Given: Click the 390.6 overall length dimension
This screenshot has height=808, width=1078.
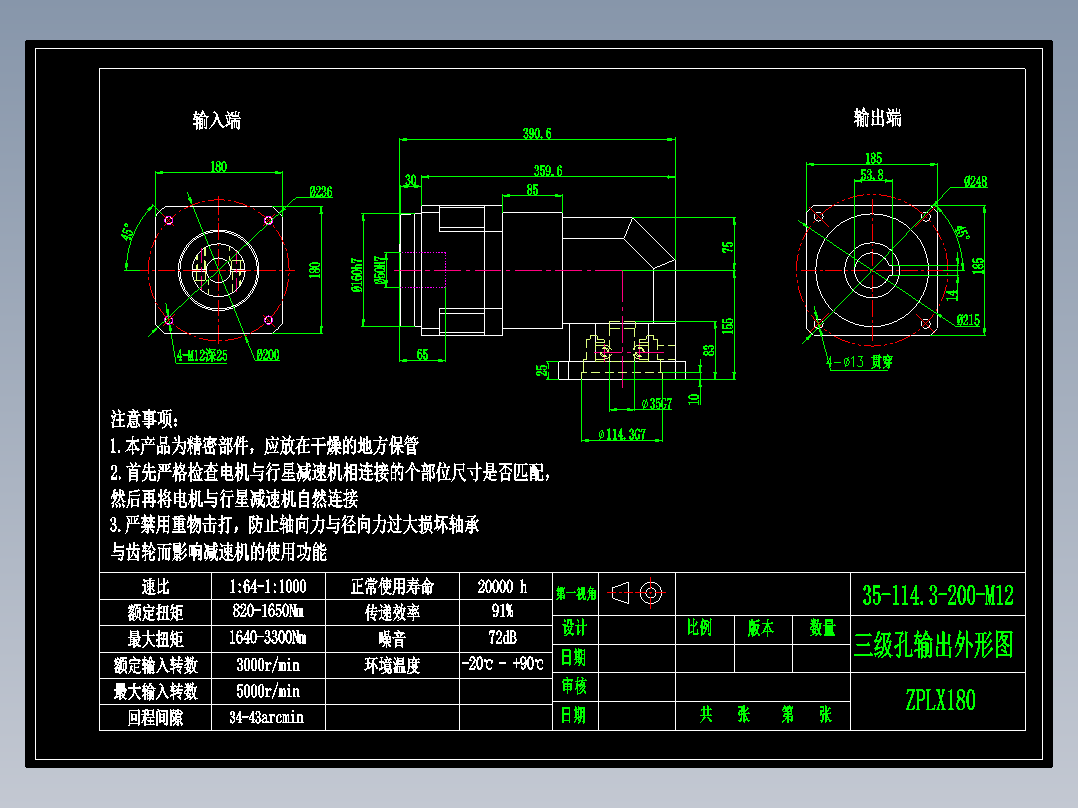Looking at the screenshot, I should (535, 135).
